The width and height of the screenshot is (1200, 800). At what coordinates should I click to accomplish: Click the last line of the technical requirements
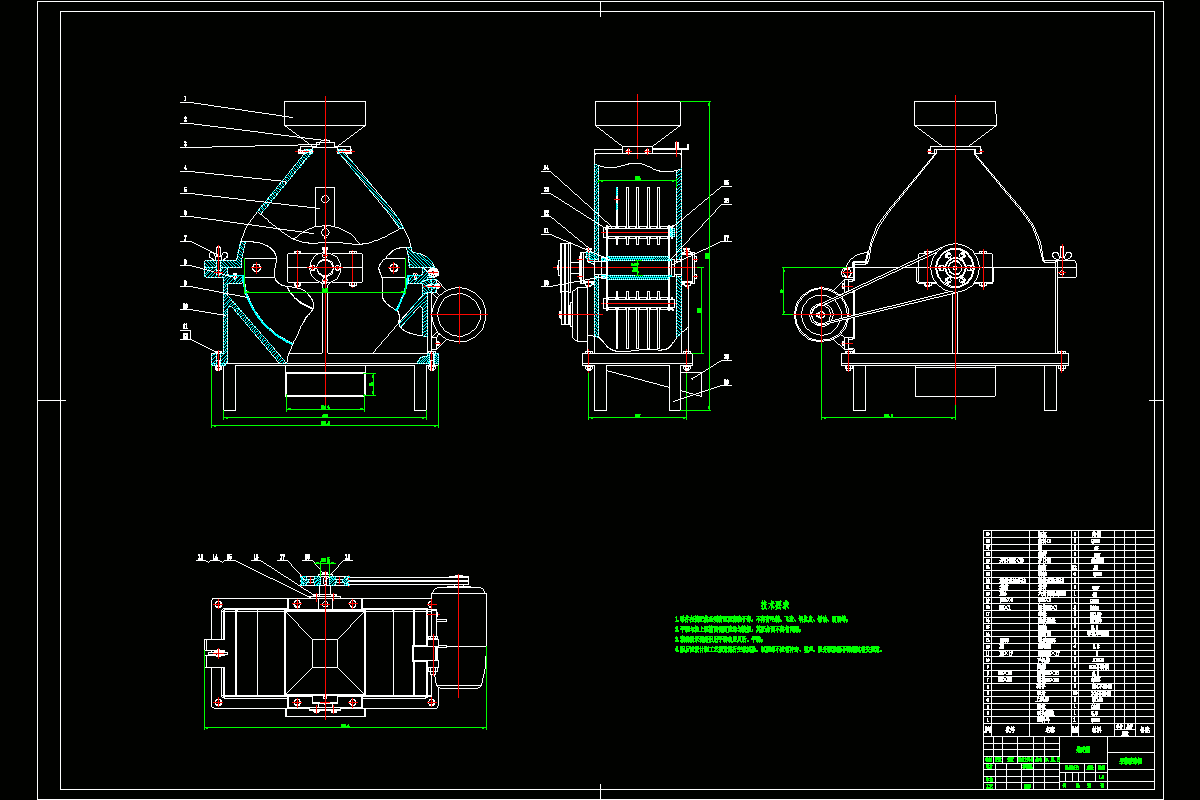click(x=777, y=649)
